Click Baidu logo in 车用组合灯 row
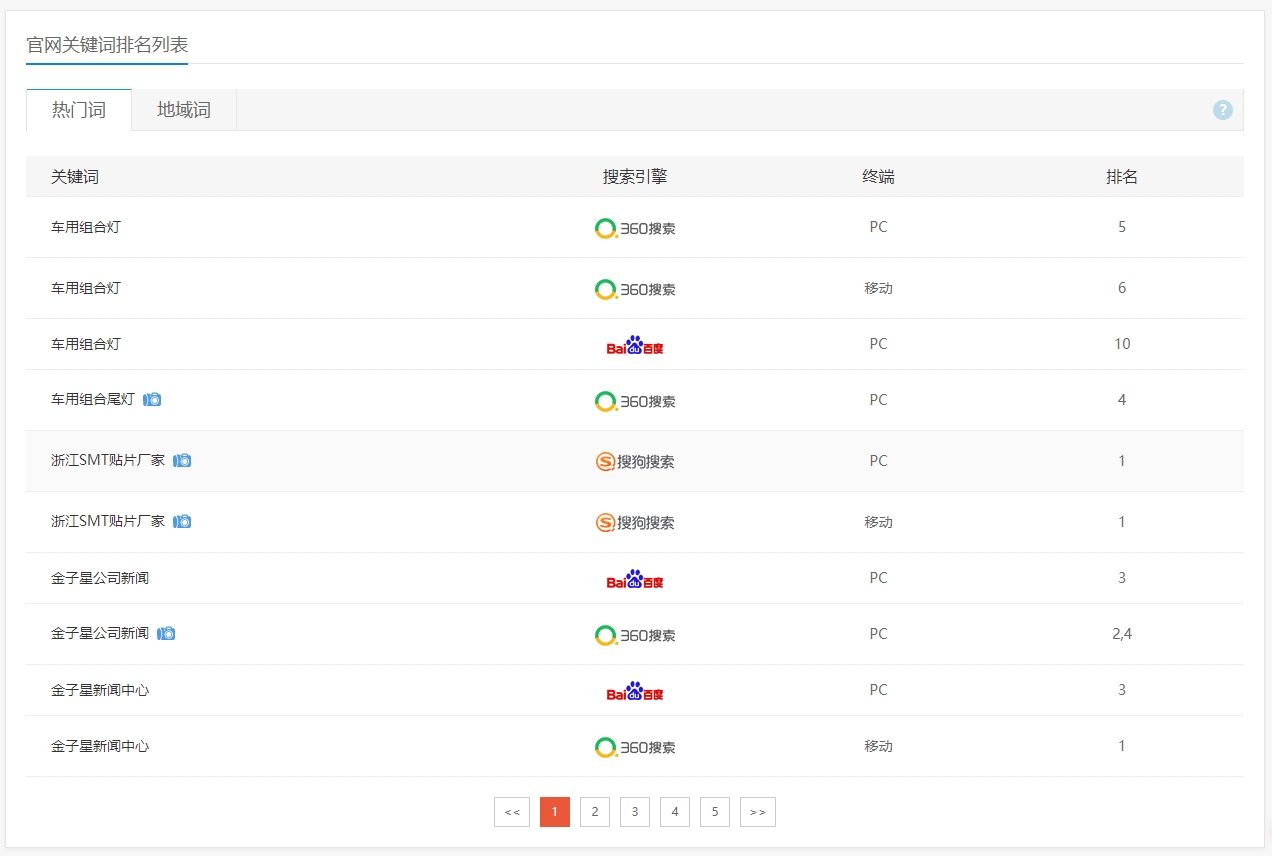The image size is (1272, 856). coord(635,345)
